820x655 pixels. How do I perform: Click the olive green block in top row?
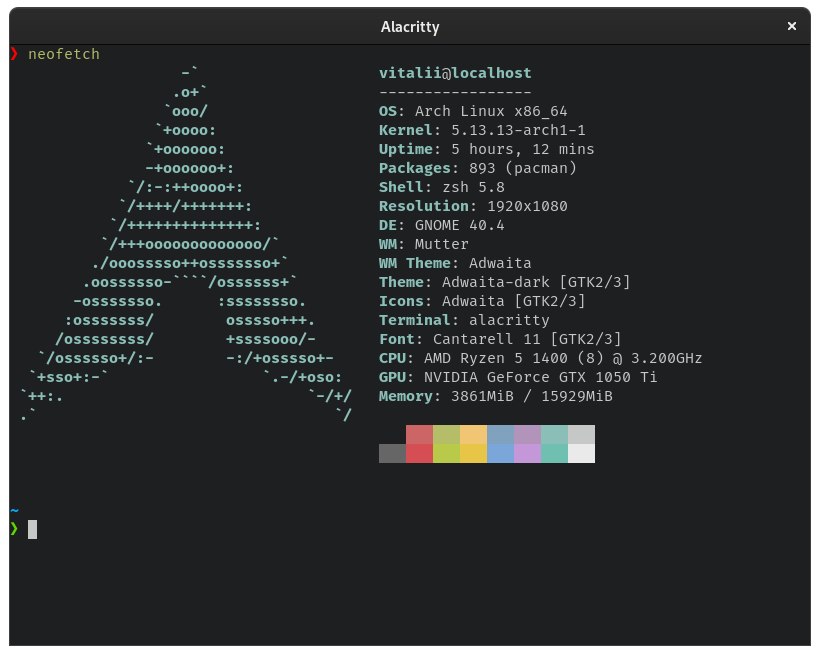pos(447,434)
